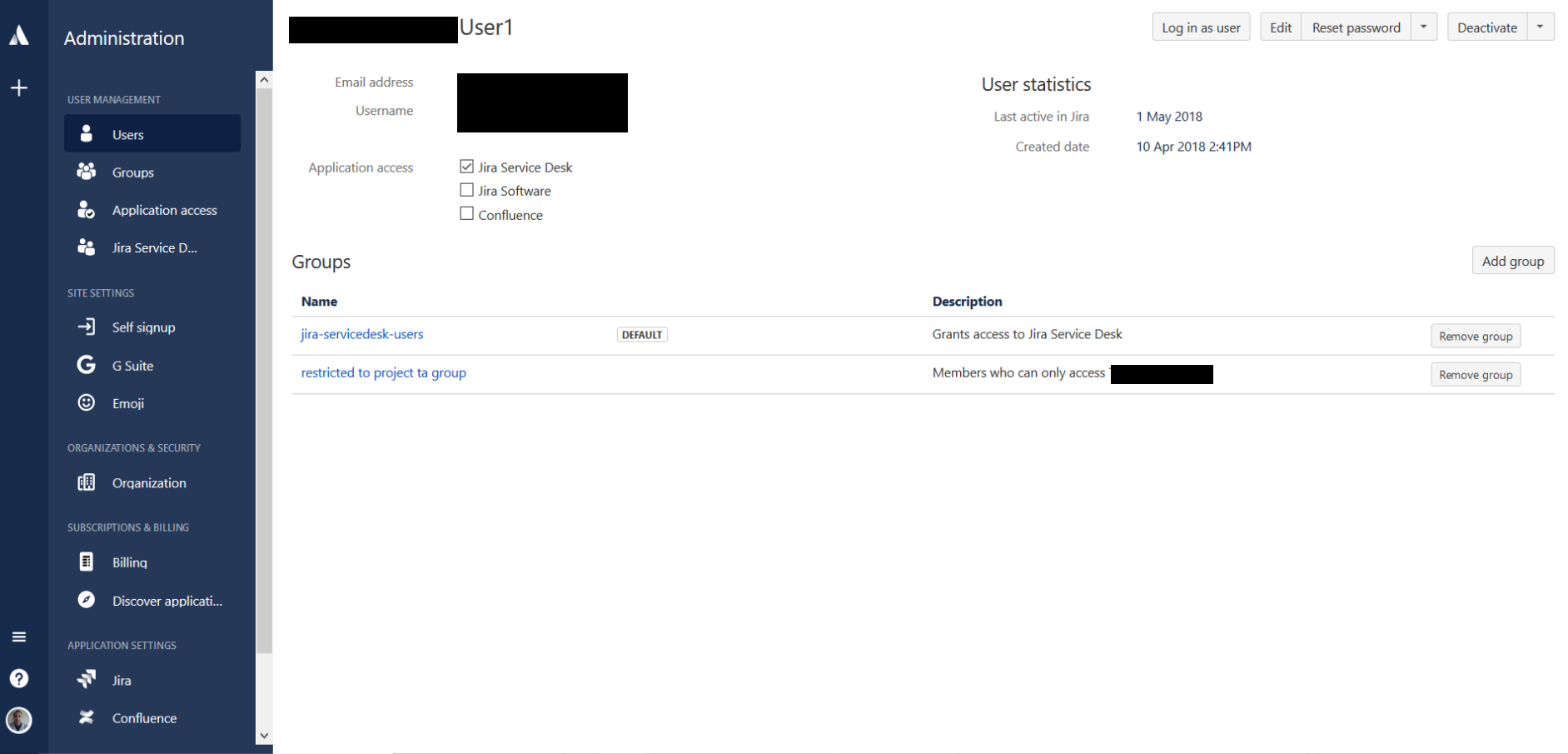Click the sidebar scrollbar thumb
Screen dimensions: 1568x754
click(264, 371)
